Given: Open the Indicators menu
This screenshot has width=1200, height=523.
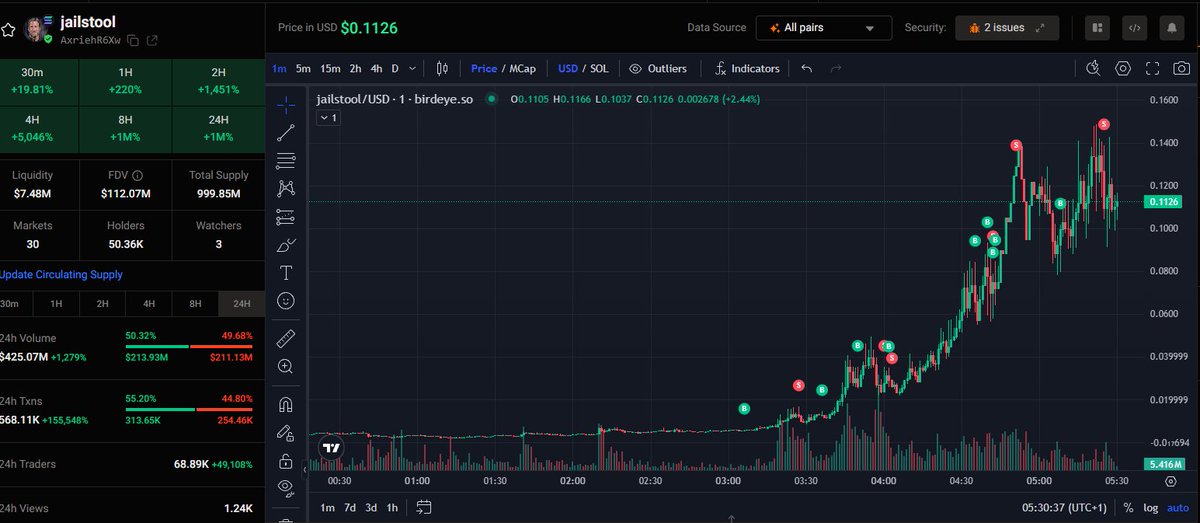Looking at the screenshot, I should pyautogui.click(x=747, y=69).
